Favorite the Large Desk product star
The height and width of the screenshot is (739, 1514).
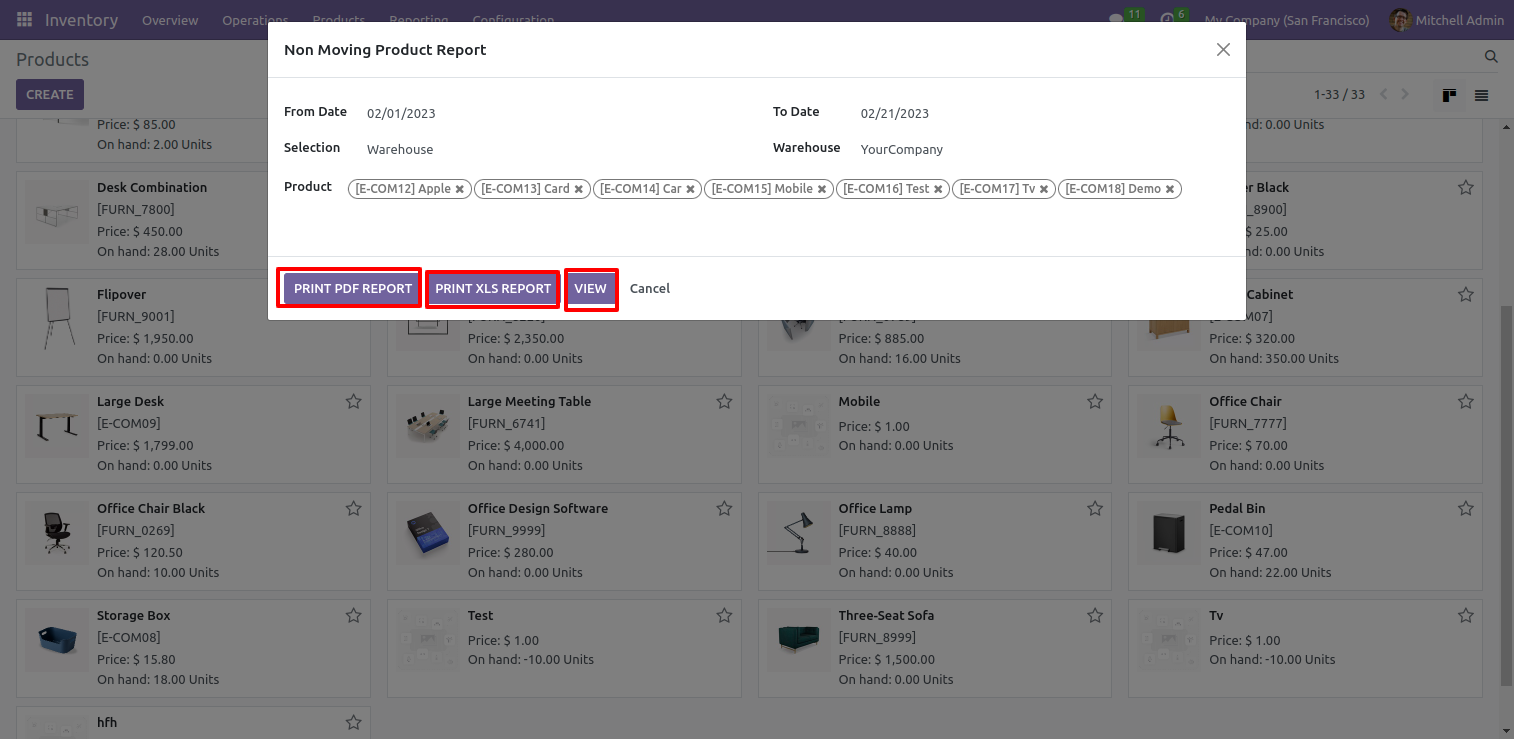[x=353, y=401]
